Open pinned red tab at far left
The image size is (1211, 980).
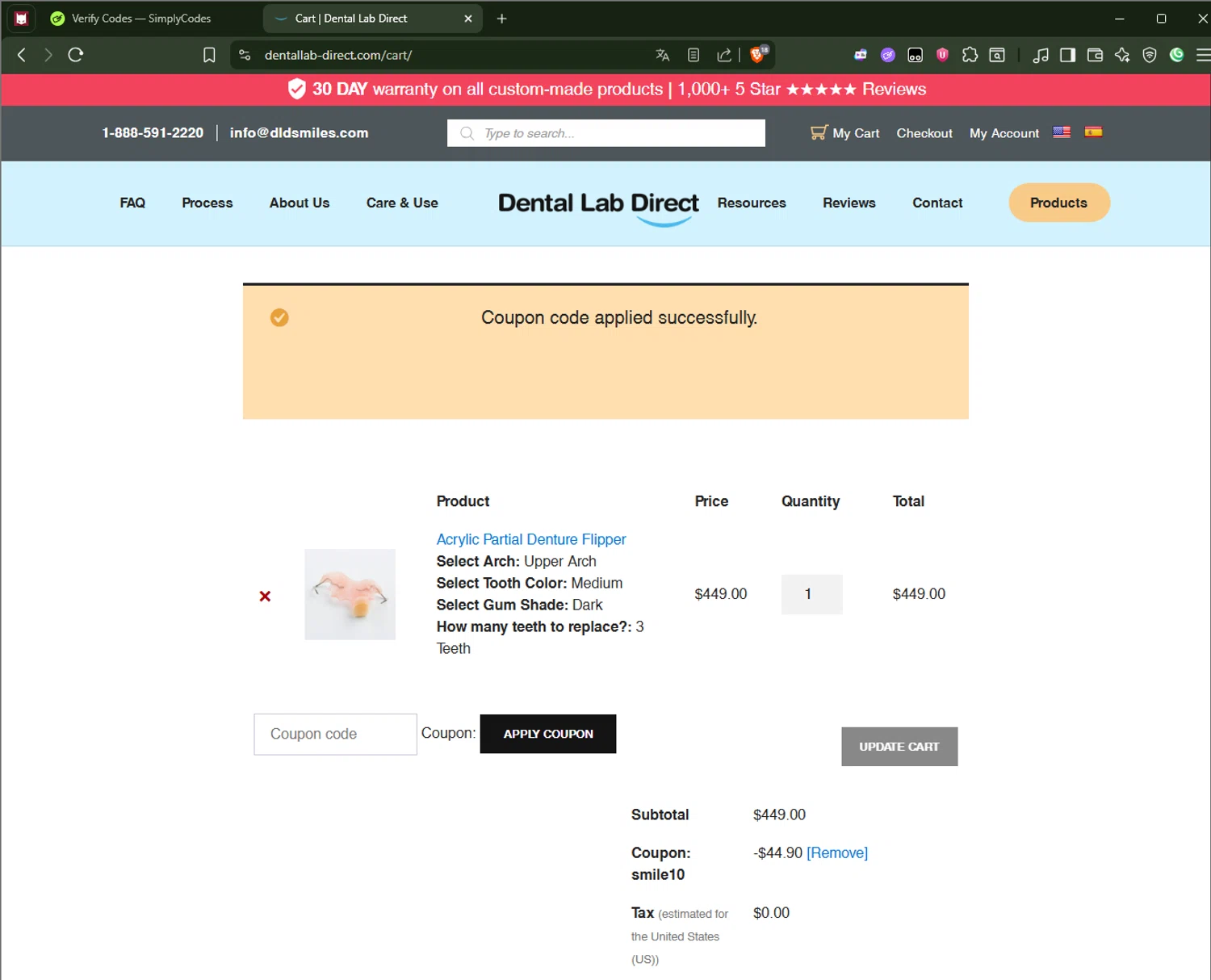(x=22, y=19)
